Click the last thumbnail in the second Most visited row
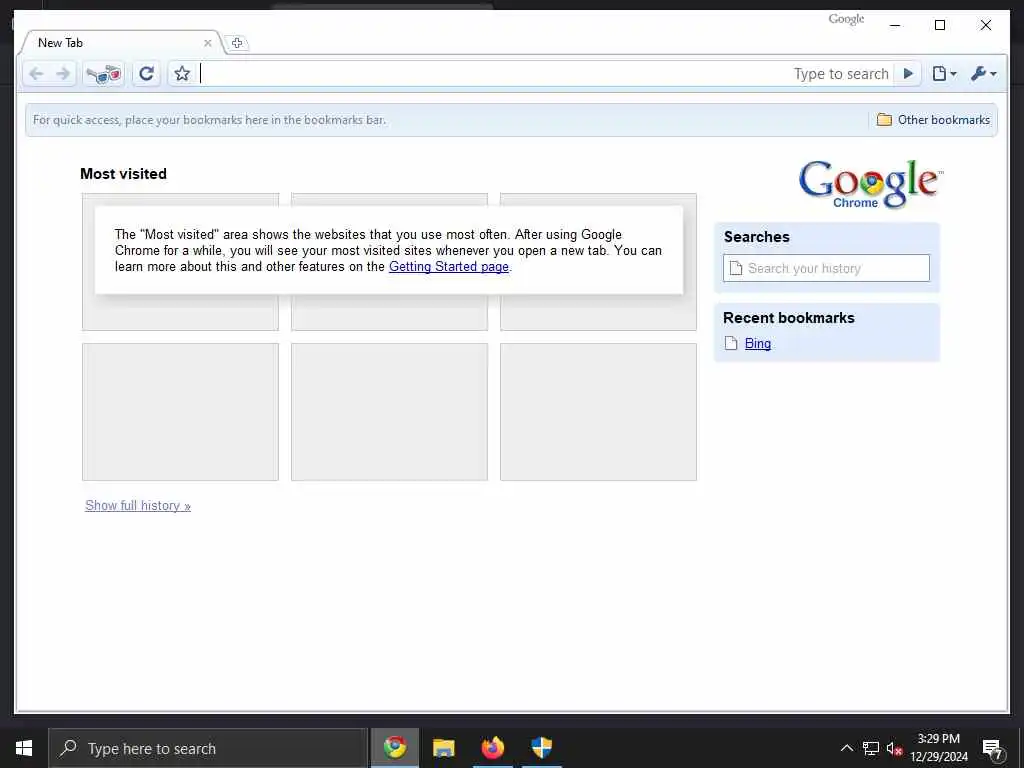 [x=598, y=412]
